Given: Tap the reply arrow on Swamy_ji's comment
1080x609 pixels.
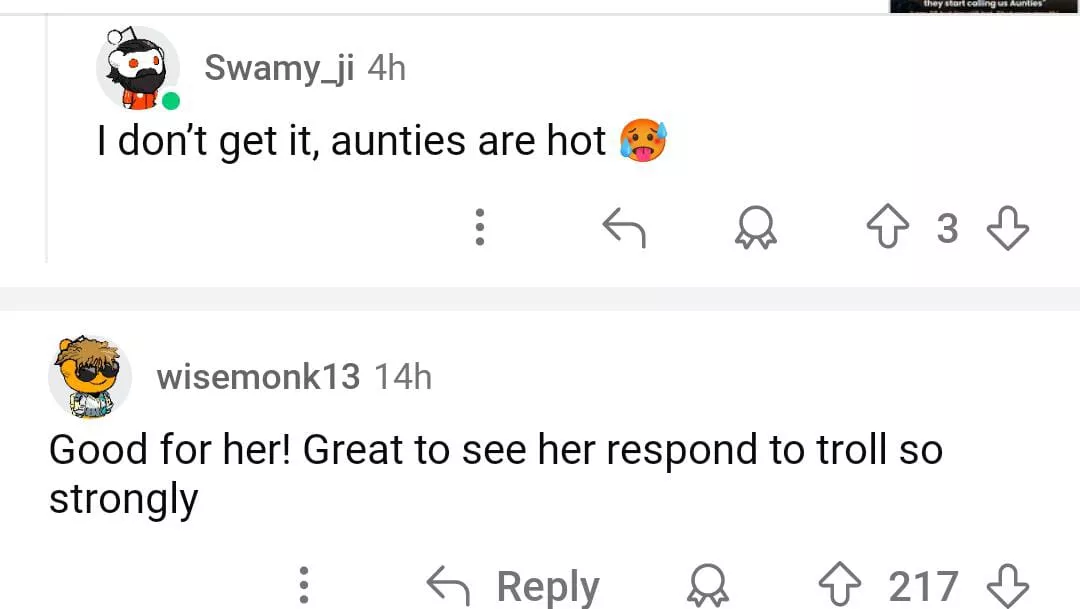Looking at the screenshot, I should 624,230.
